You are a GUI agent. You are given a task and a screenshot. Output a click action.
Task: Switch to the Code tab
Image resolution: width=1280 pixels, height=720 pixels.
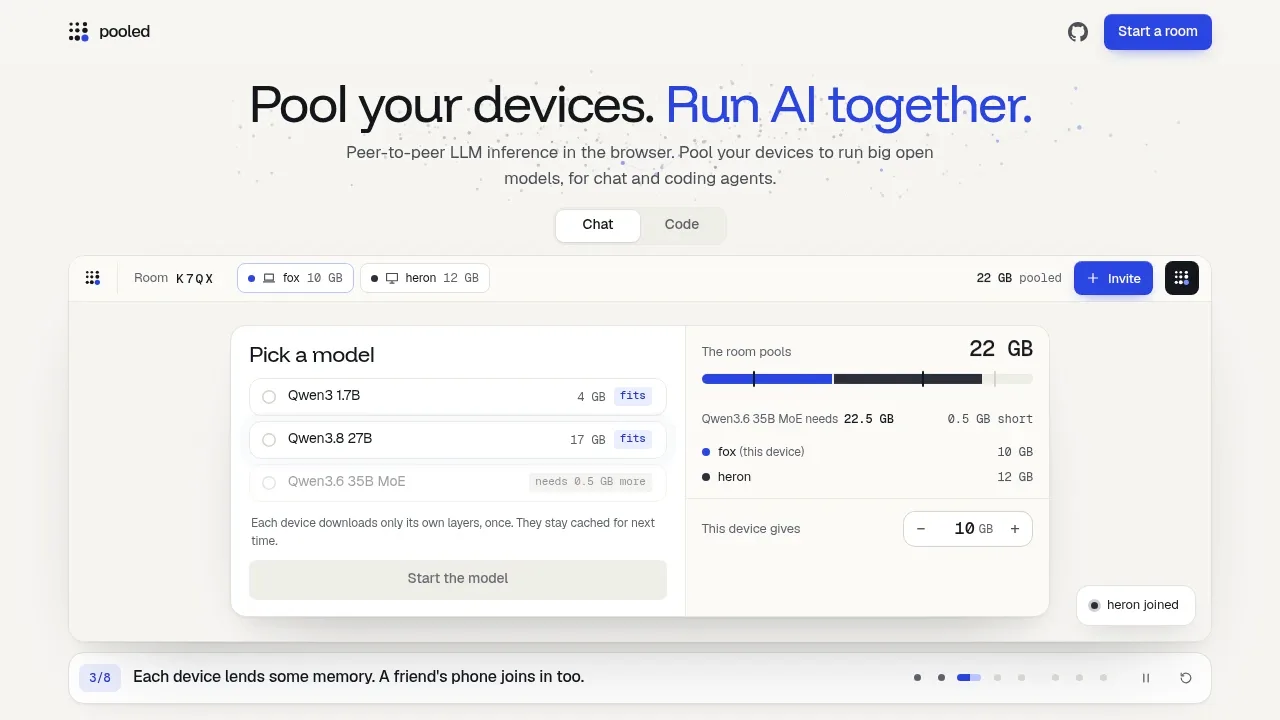[x=682, y=225]
